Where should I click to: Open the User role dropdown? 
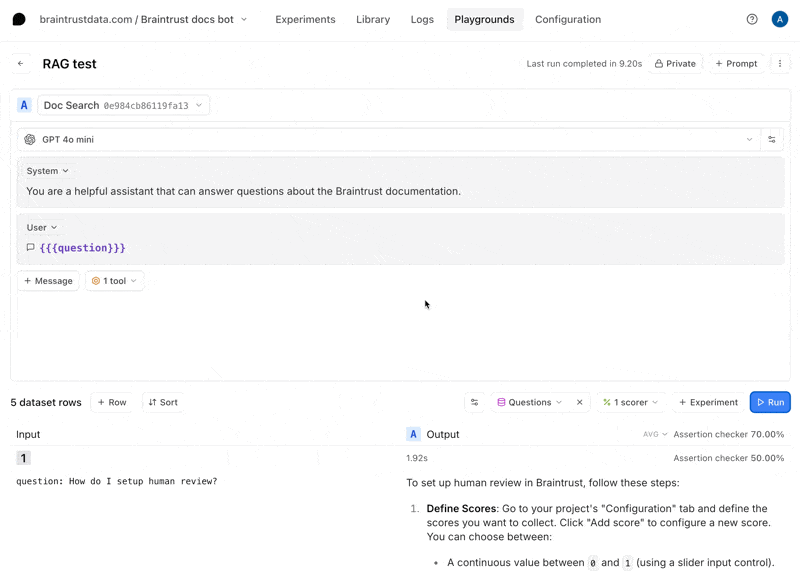(x=42, y=228)
